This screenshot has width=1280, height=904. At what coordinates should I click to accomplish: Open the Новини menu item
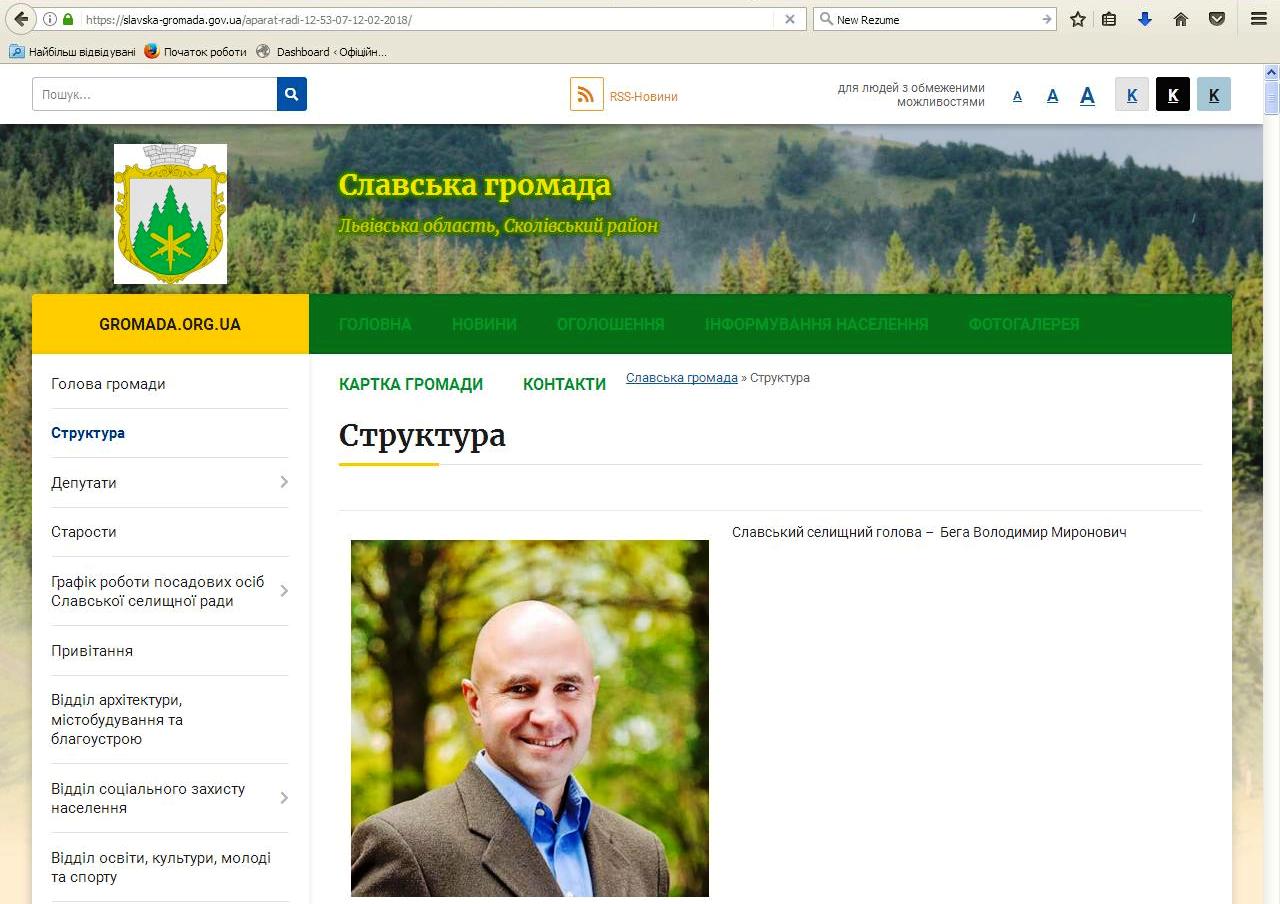coord(484,324)
